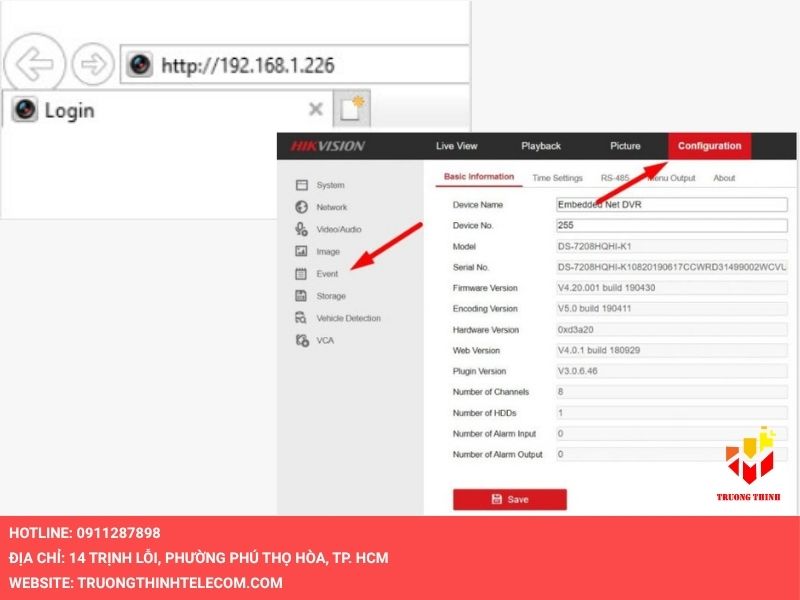The image size is (800, 600).
Task: Click the Hikvision logo
Action: [x=328, y=146]
